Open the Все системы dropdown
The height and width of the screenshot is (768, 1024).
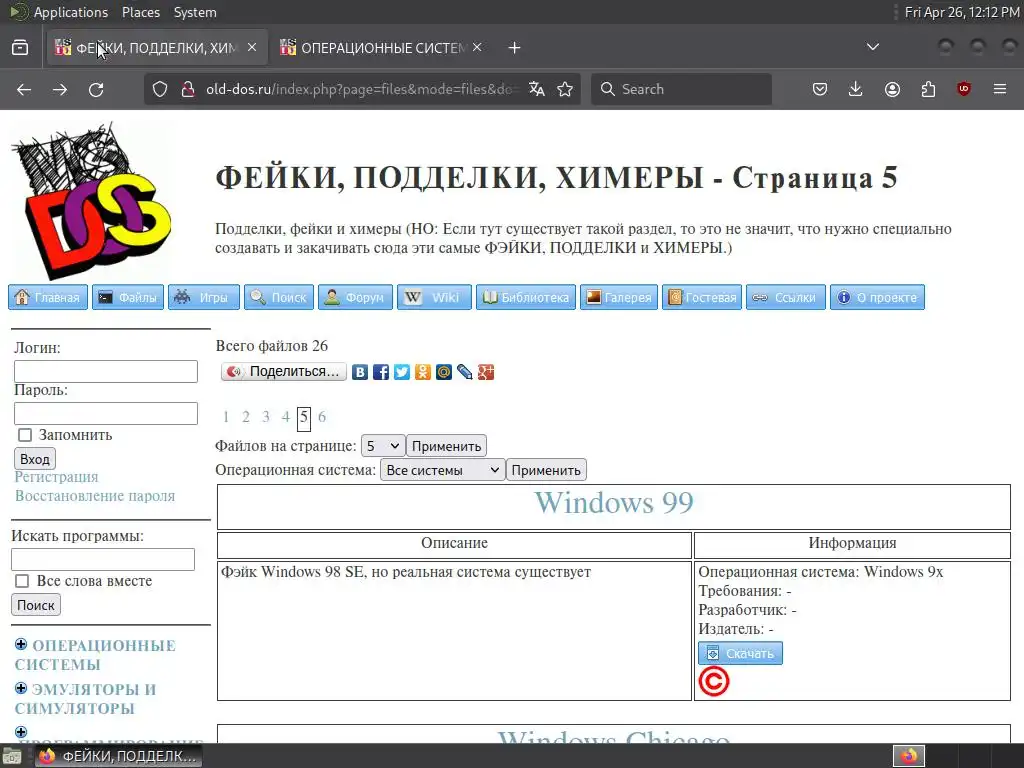443,470
